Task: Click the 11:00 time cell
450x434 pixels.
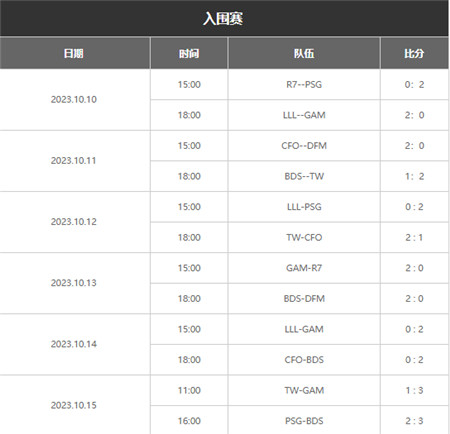Action: (x=189, y=390)
